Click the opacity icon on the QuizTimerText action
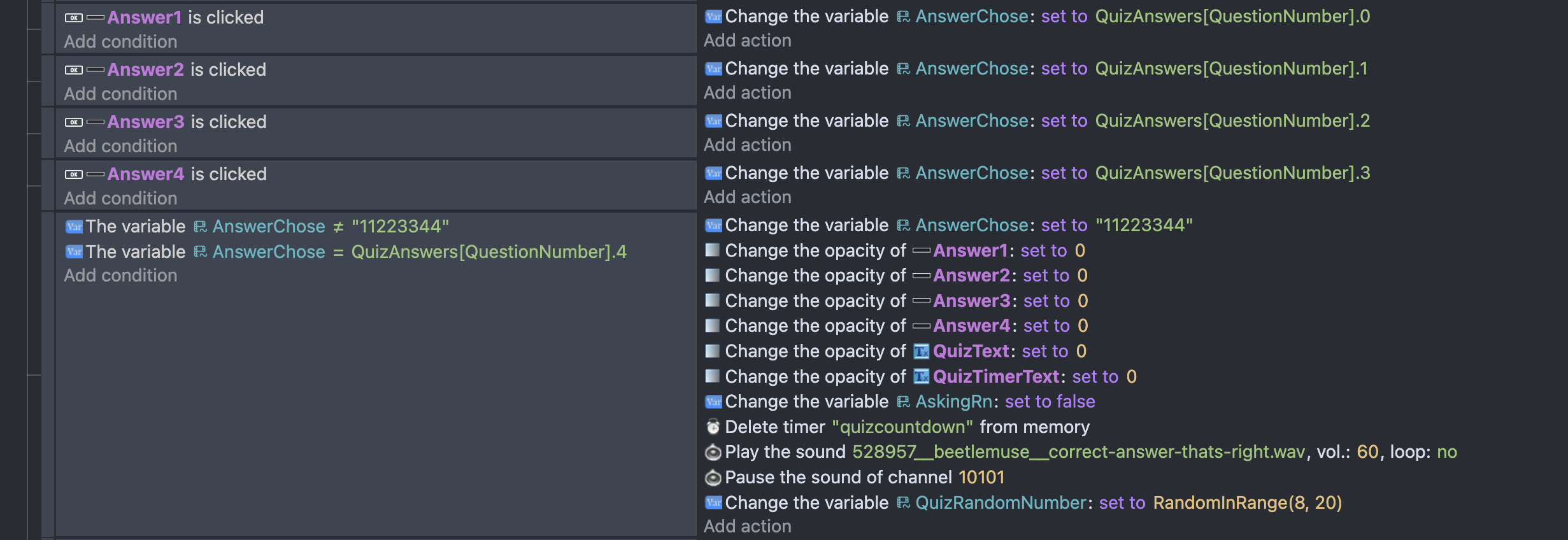 pos(713,376)
